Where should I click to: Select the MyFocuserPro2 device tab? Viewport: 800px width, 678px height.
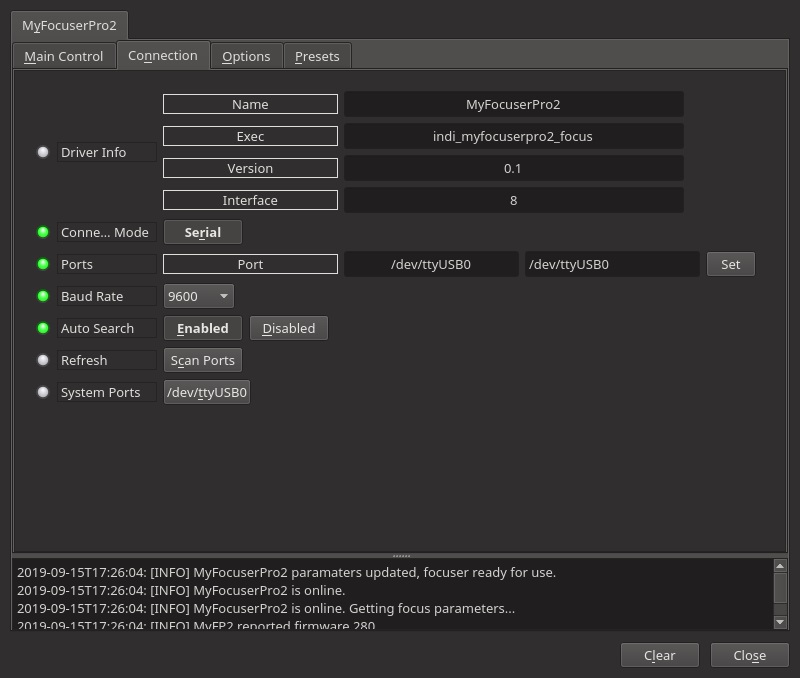coord(69,26)
